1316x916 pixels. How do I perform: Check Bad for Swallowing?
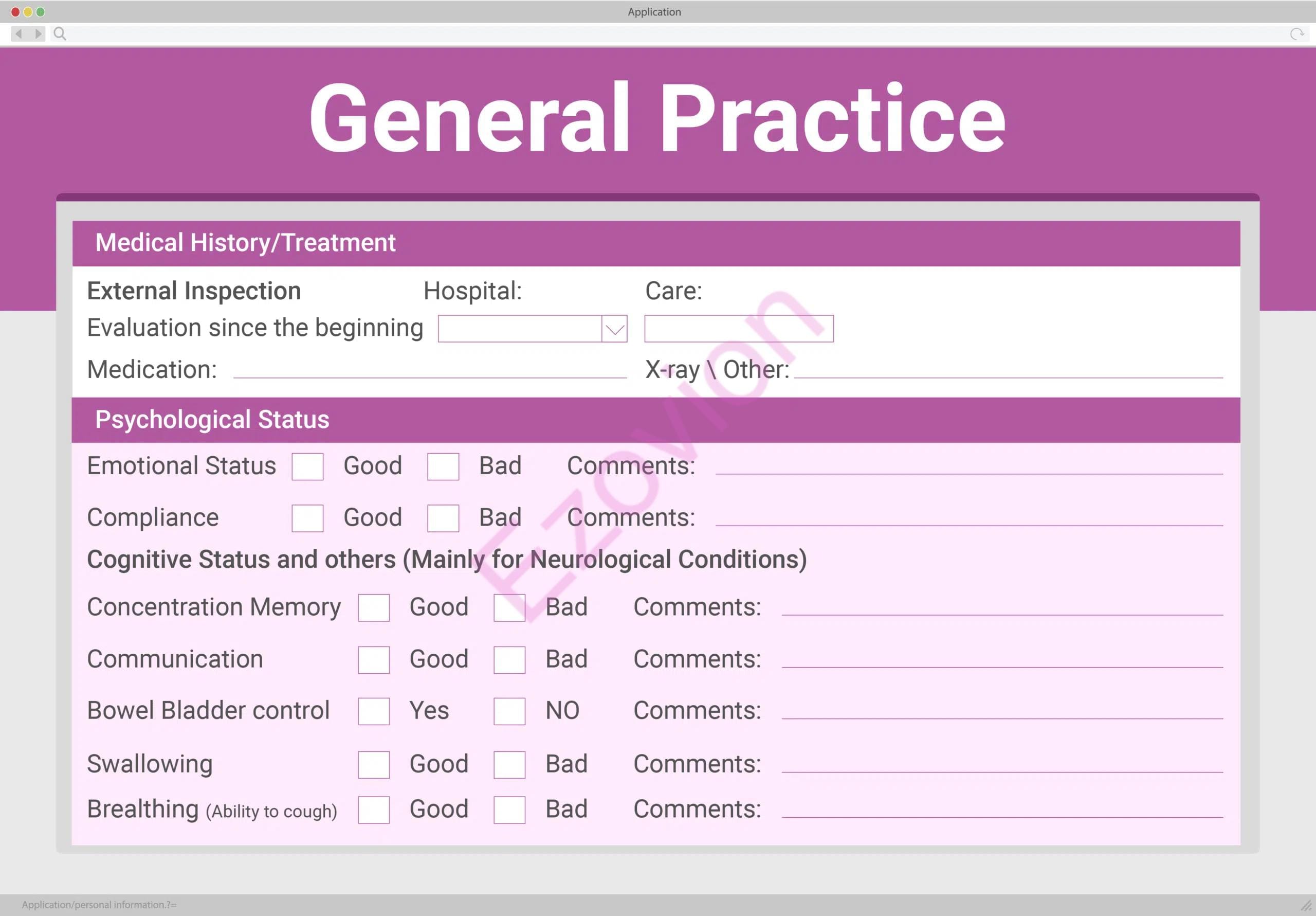pyautogui.click(x=509, y=765)
